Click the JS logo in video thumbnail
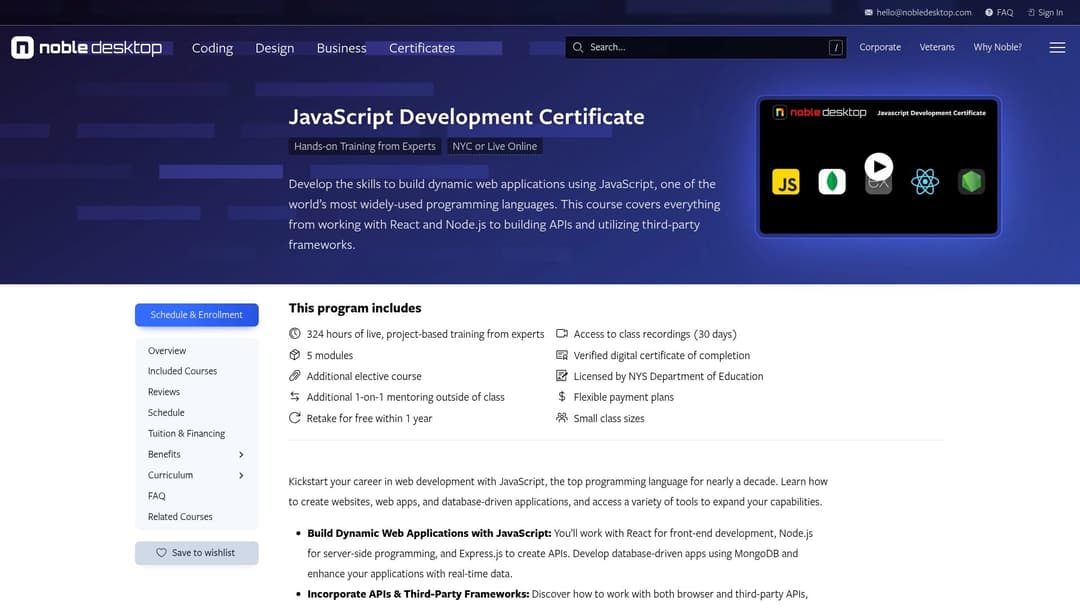 tap(786, 182)
